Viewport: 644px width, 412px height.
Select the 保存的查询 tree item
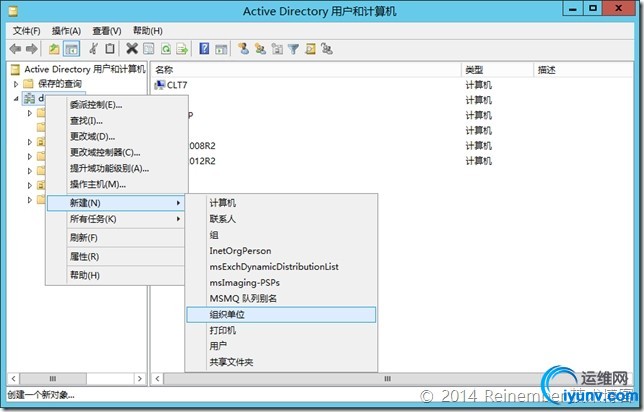(60, 84)
